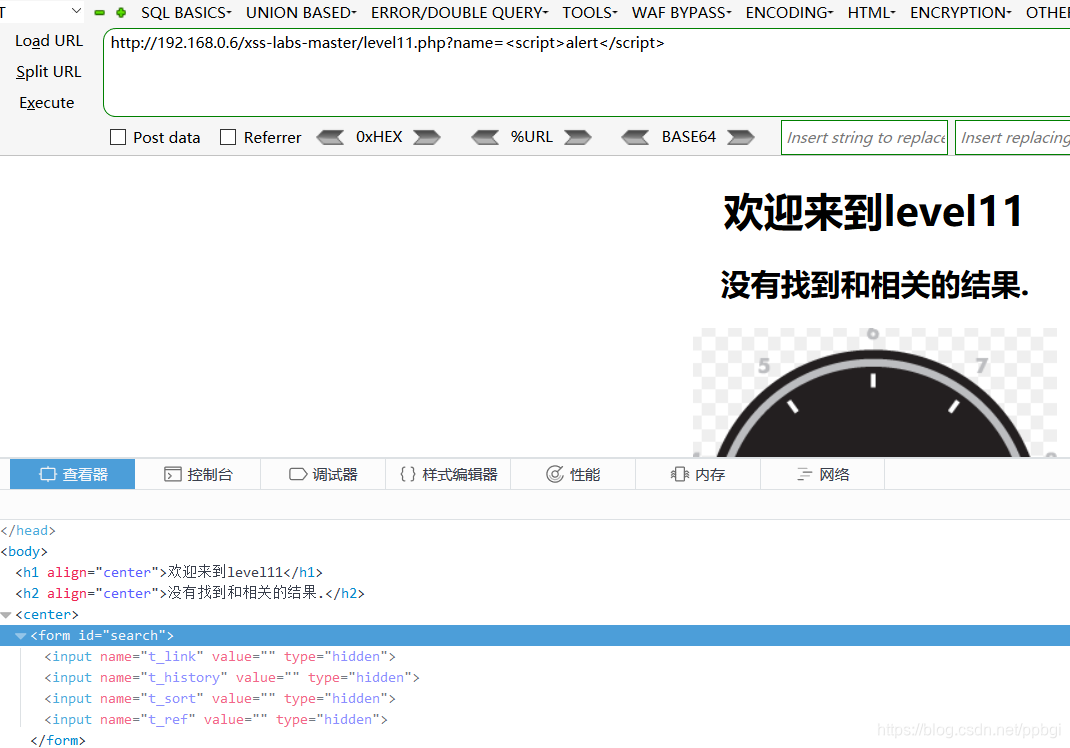The height and width of the screenshot is (748, 1070).
Task: Select the closing head tag line
Action: coord(28,530)
